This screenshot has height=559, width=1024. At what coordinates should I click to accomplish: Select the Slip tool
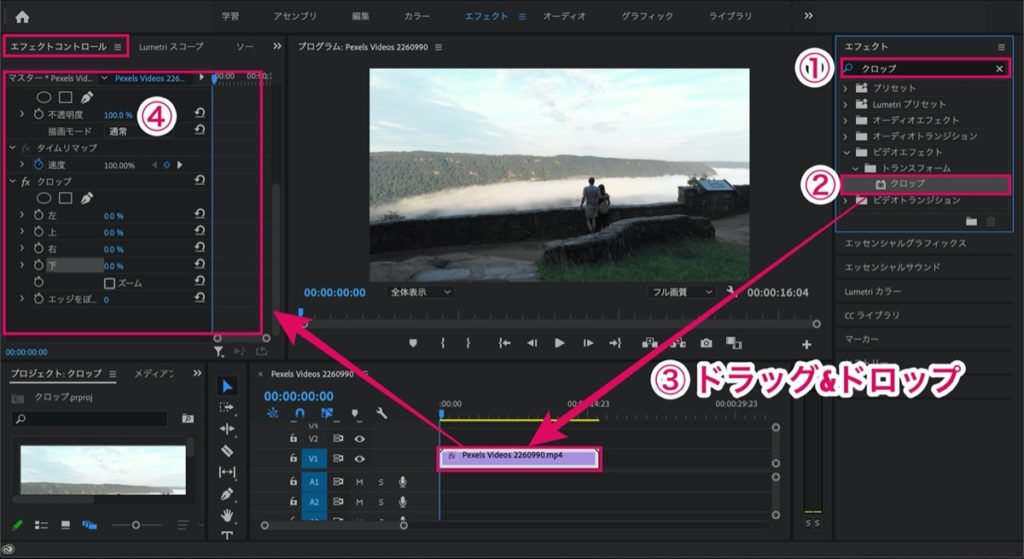(x=227, y=472)
